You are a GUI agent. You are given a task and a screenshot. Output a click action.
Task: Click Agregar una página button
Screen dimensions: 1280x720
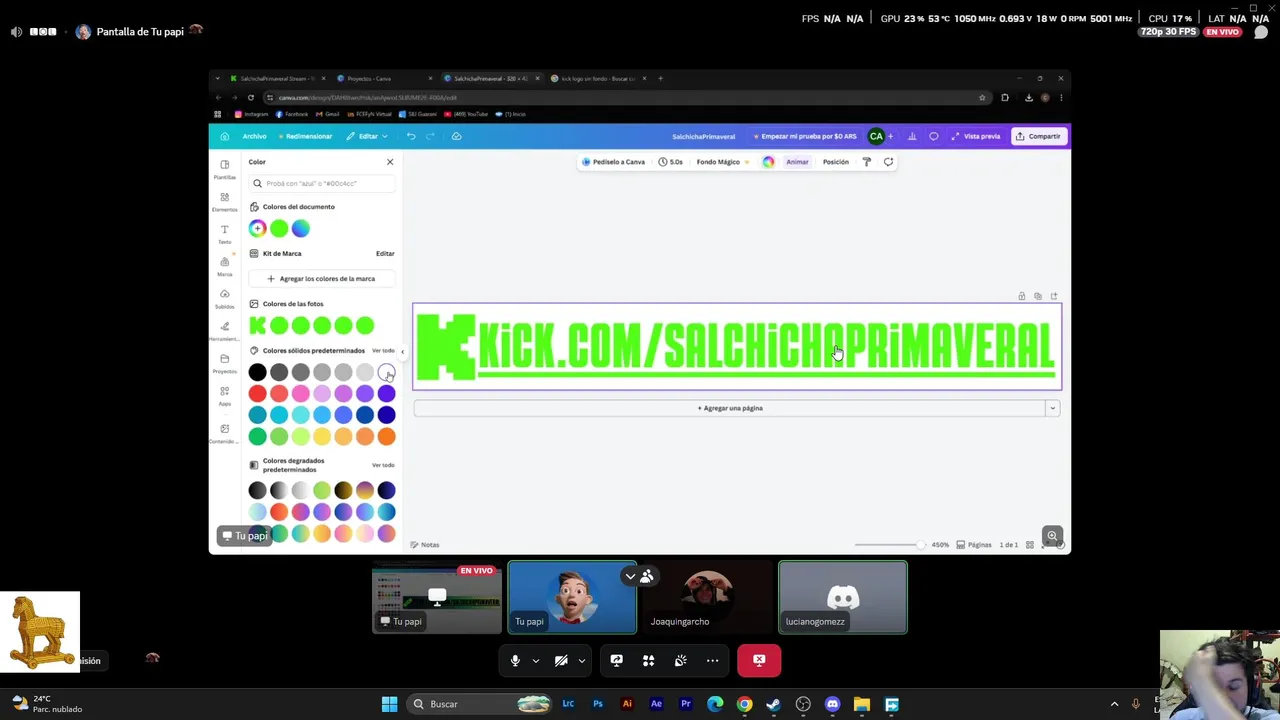[730, 408]
